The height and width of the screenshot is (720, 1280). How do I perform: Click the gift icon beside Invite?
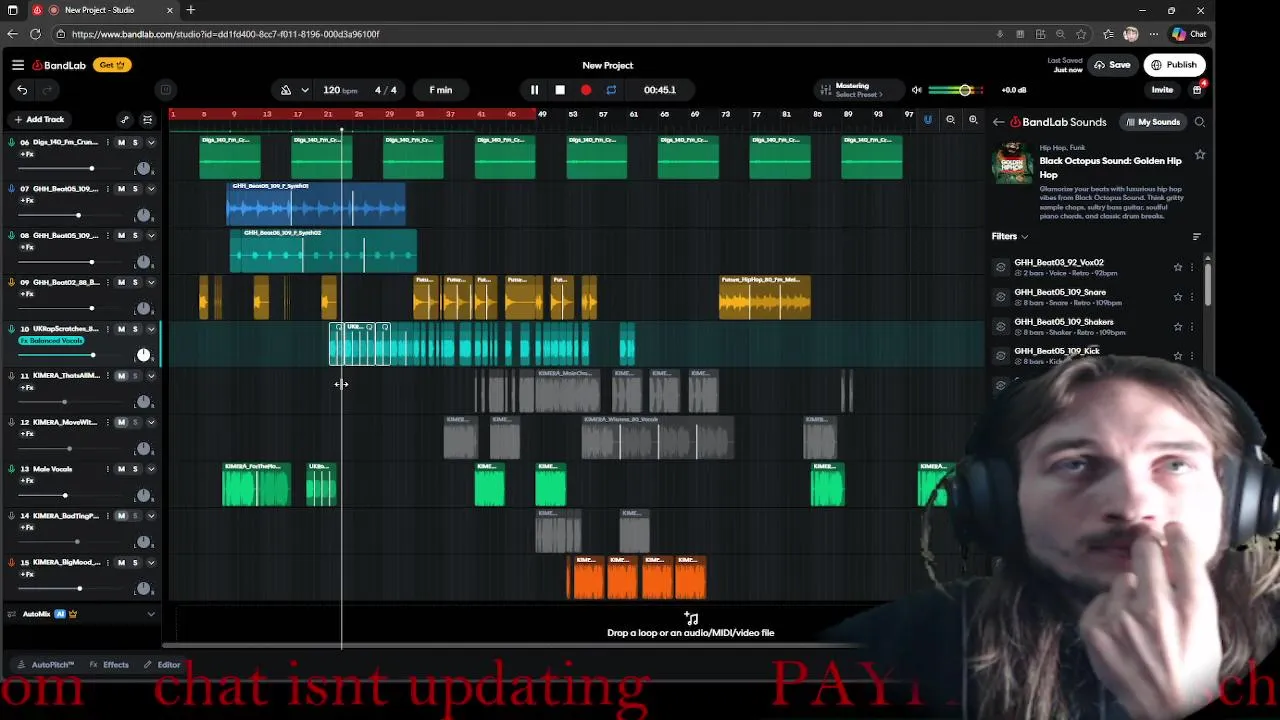(x=1197, y=90)
